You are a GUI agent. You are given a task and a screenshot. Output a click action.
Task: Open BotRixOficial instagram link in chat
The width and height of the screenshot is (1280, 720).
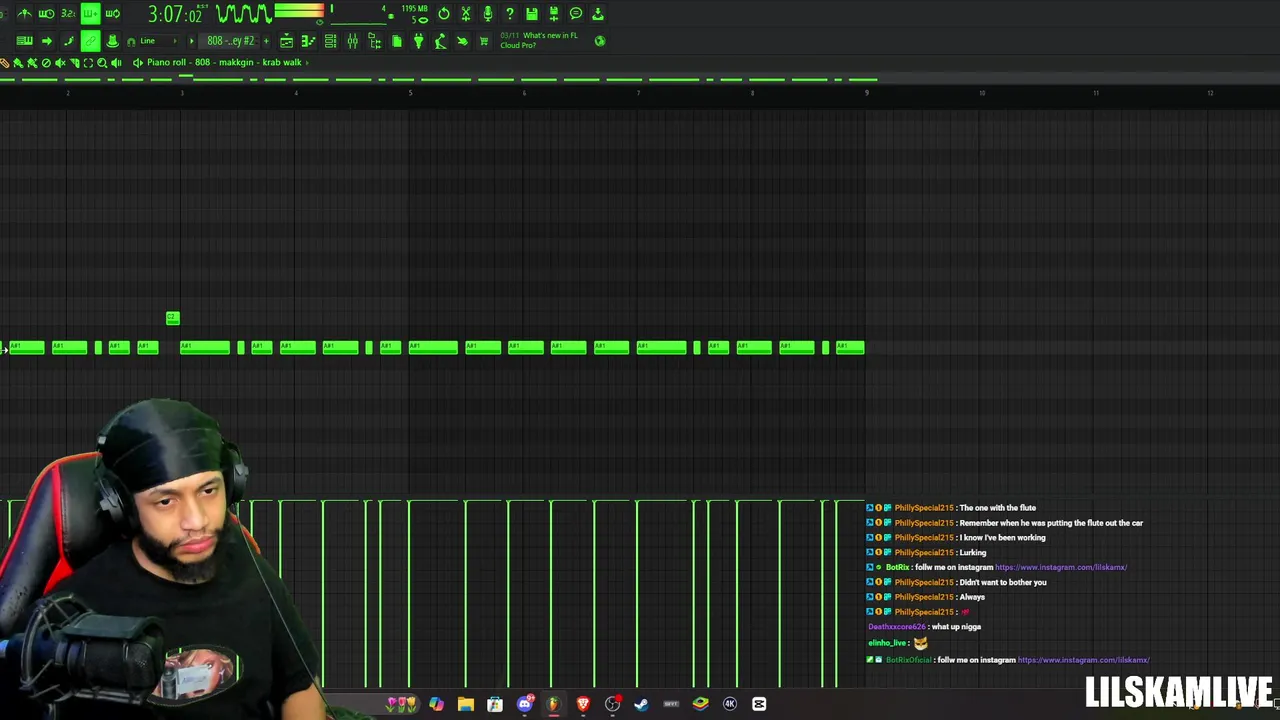coord(1084,660)
